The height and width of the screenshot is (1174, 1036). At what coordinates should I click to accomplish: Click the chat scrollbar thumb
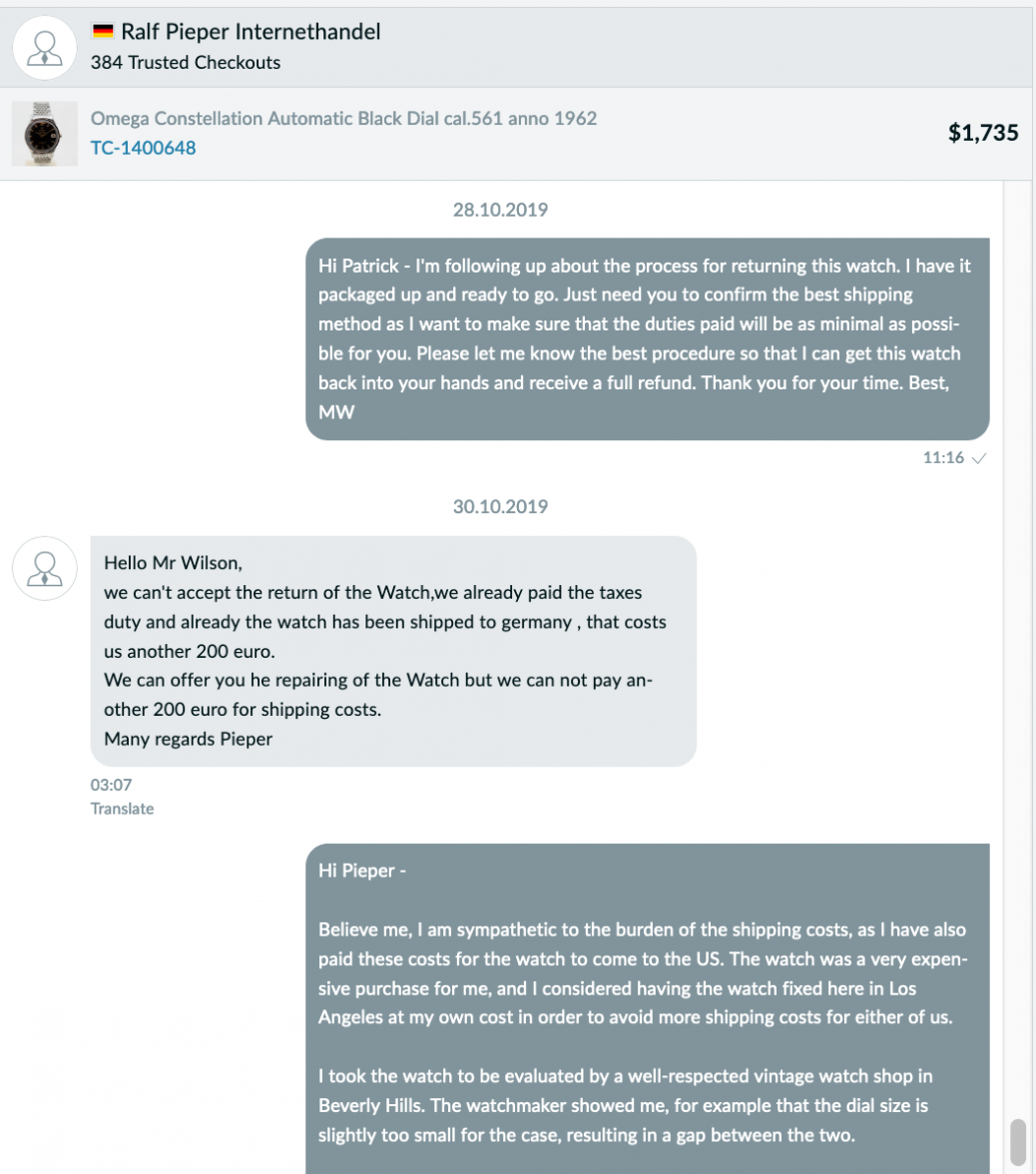1018,1142
